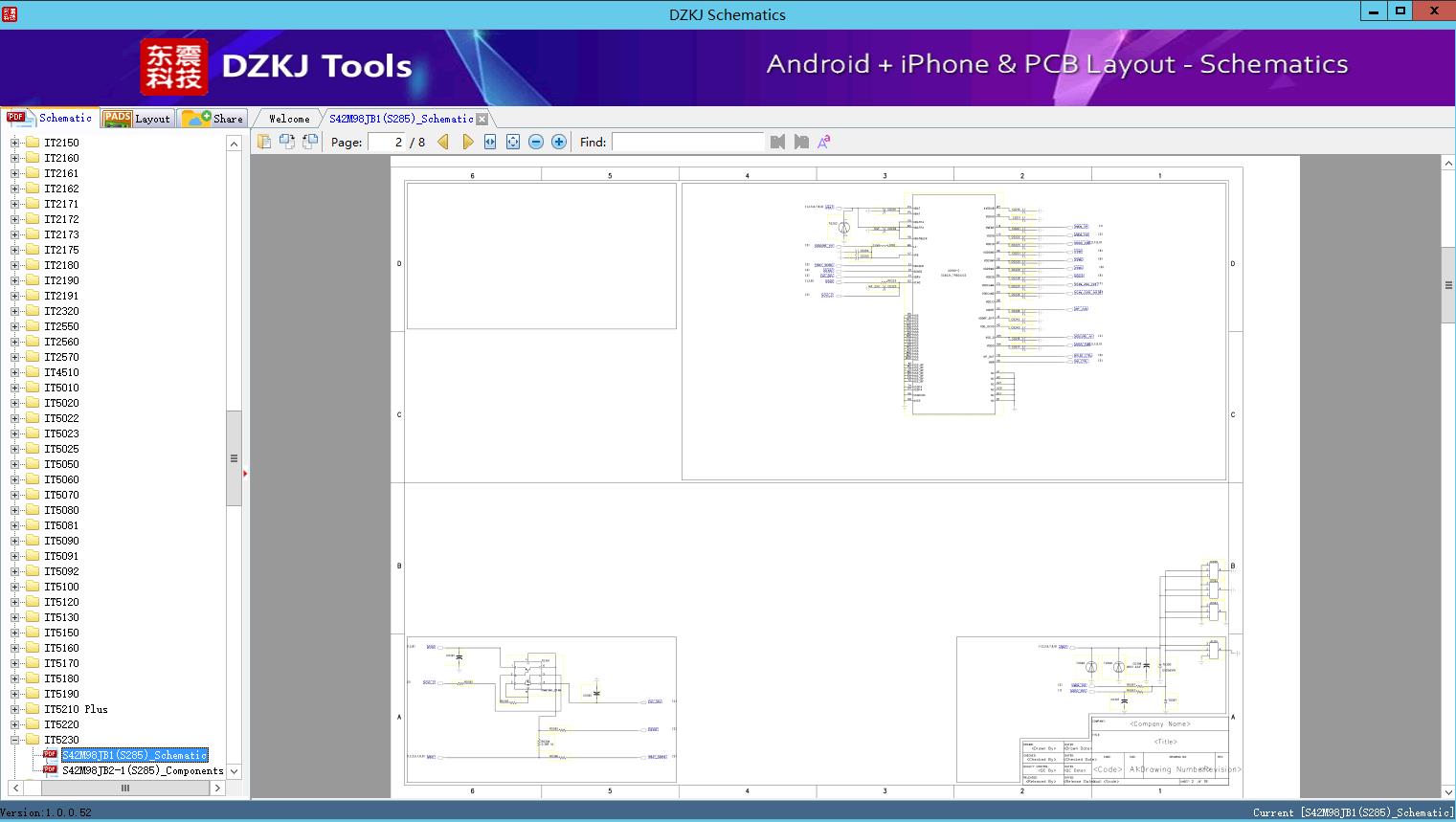Expand the IT5210 Plus folder
This screenshot has width=1456, height=822.
pos(14,709)
